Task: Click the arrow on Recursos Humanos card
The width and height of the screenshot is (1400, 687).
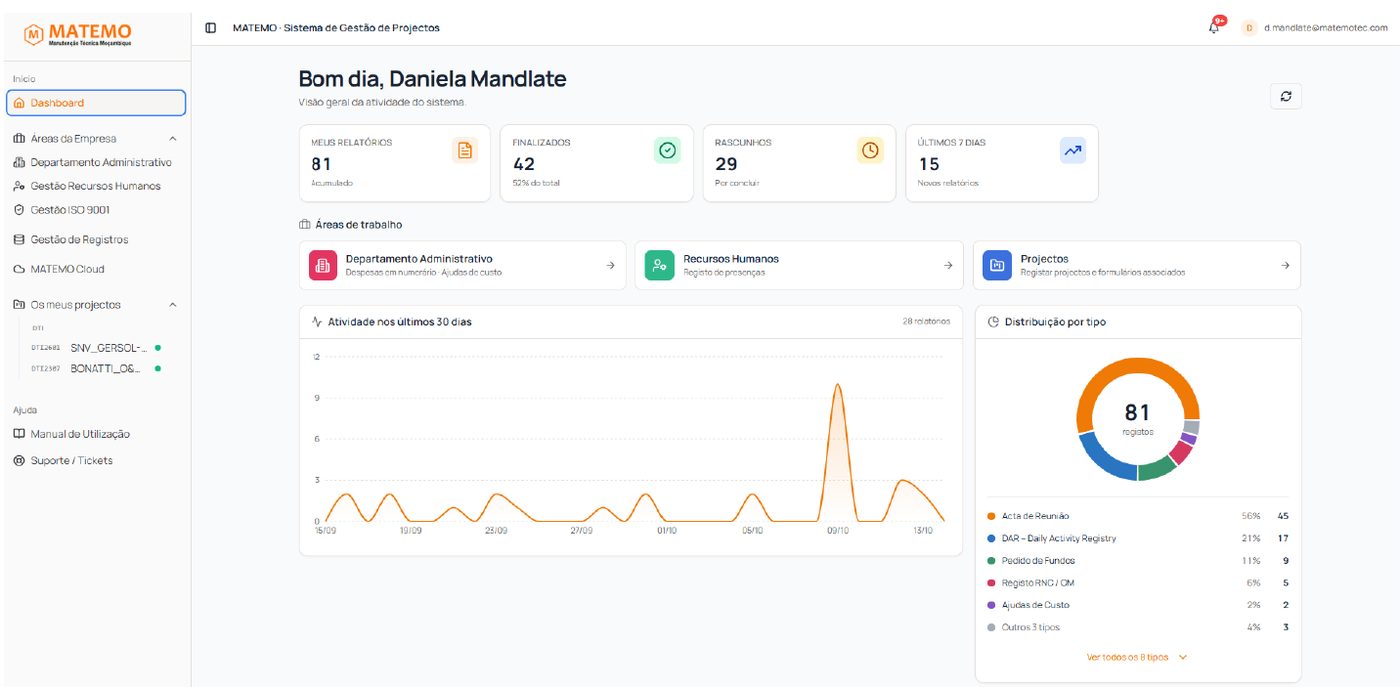Action: (948, 265)
